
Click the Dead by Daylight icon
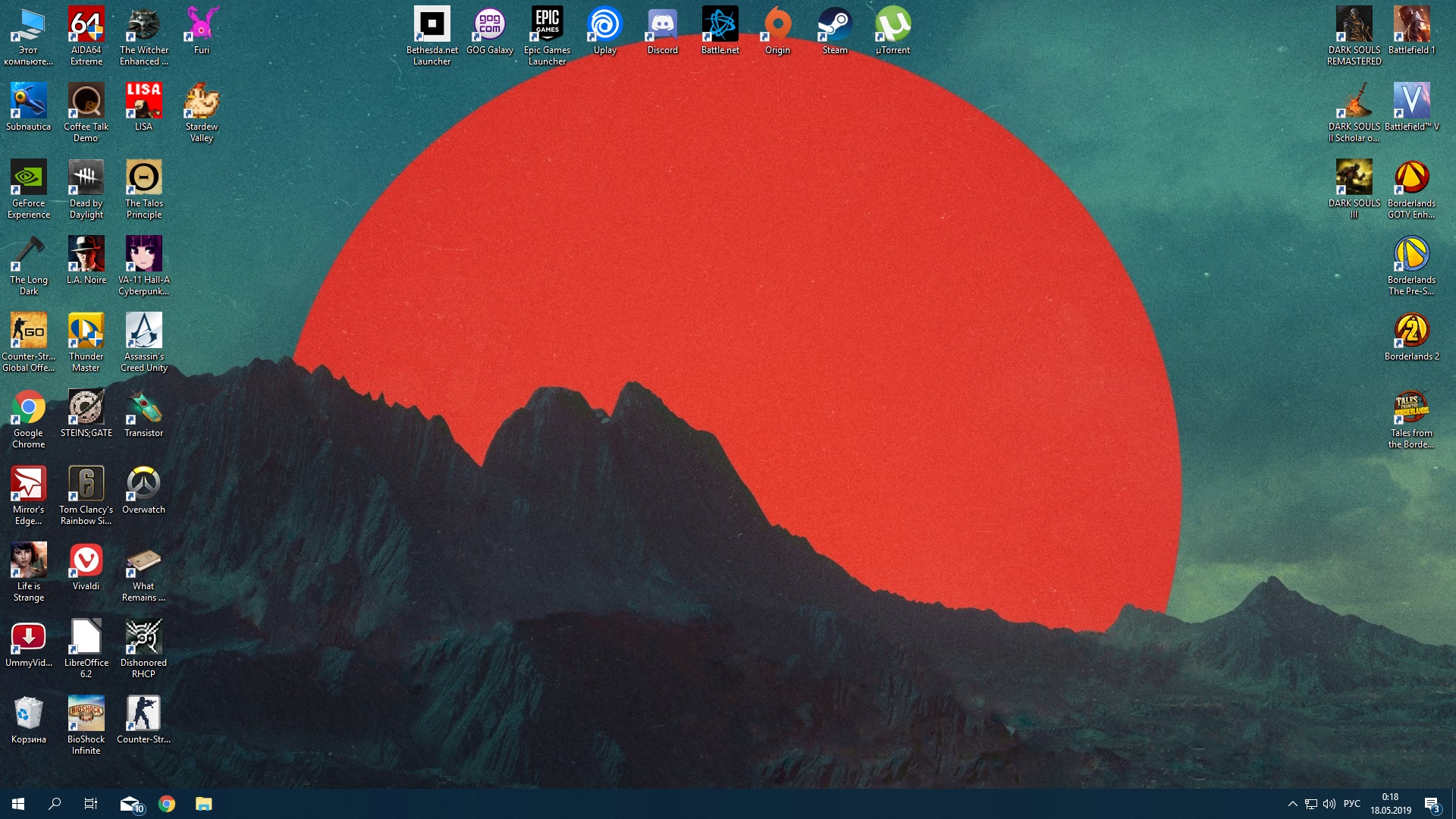tap(86, 190)
